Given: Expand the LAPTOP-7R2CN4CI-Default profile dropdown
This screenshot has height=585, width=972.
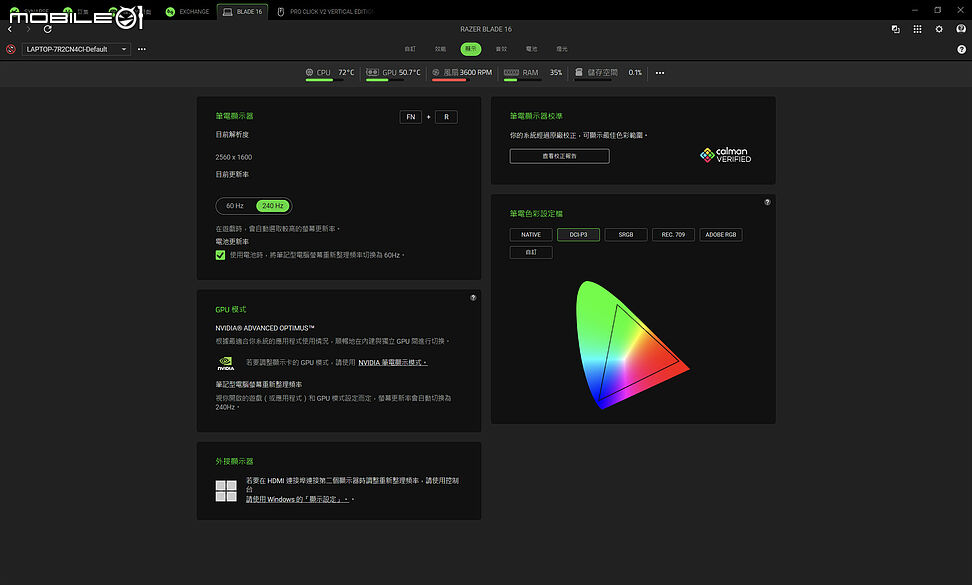Looking at the screenshot, I should click(x=76, y=49).
